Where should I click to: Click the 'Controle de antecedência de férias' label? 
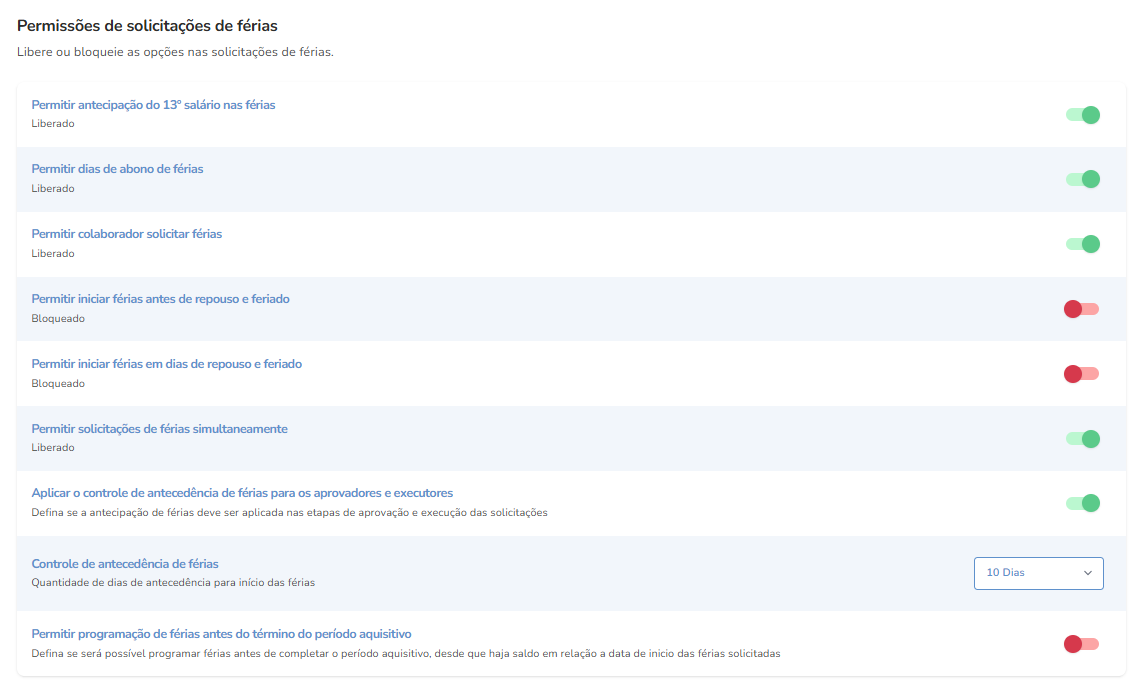coord(125,564)
